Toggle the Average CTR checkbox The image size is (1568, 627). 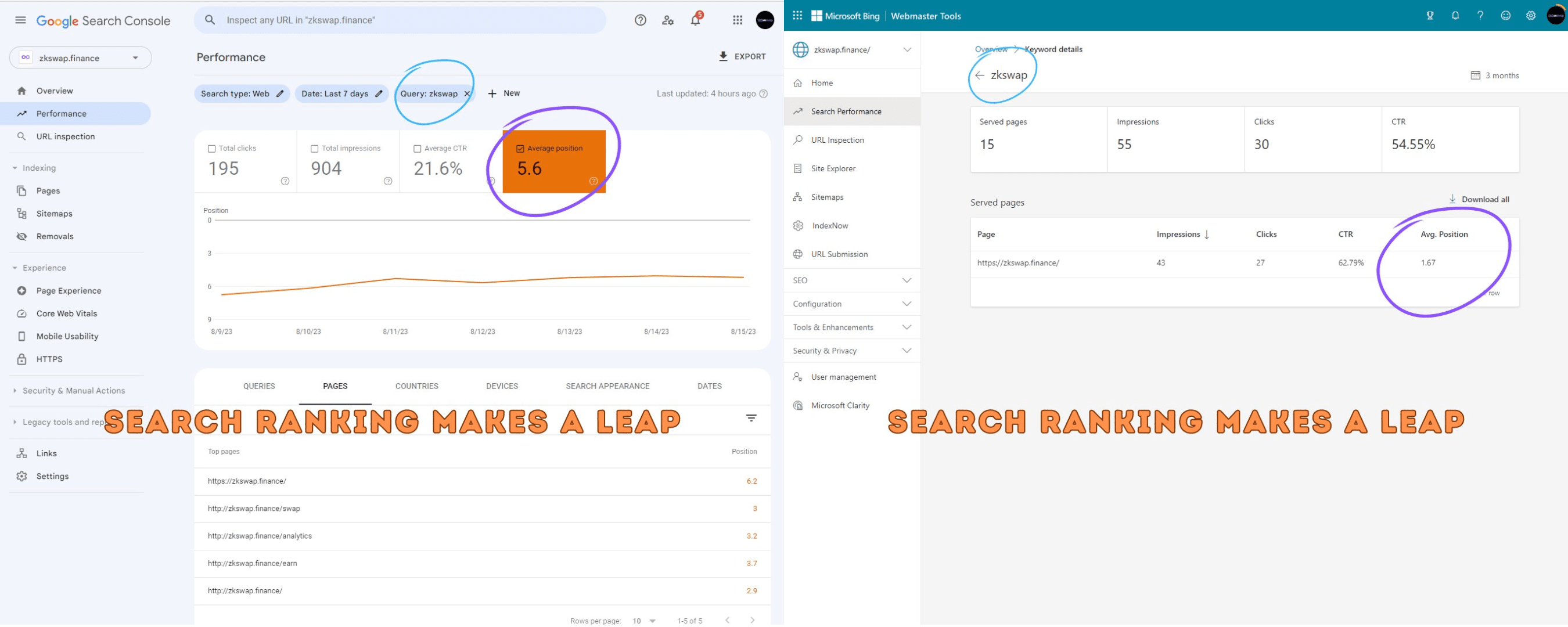[418, 149]
